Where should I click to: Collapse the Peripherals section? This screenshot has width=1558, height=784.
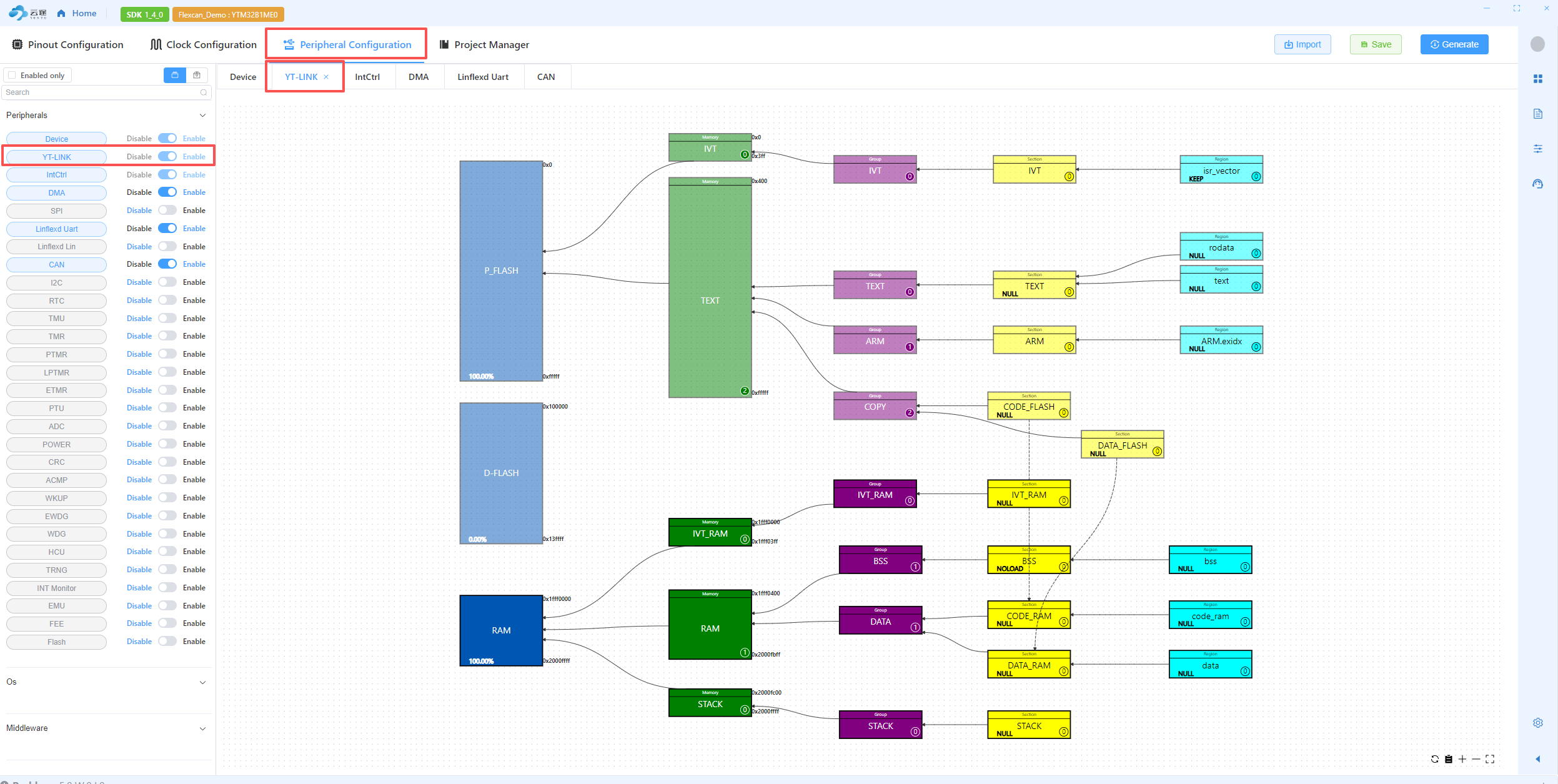point(202,116)
